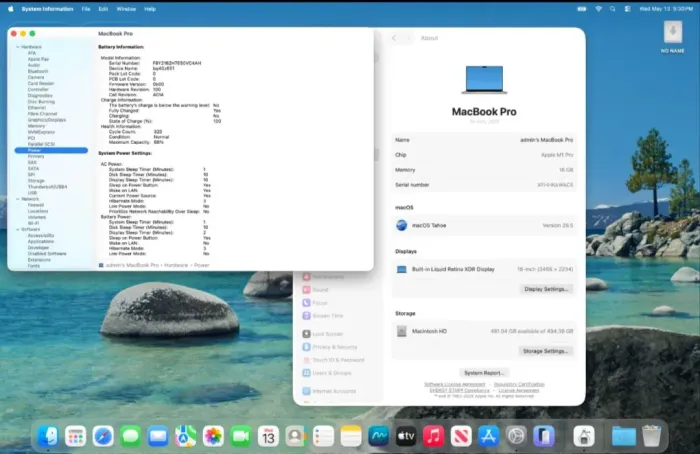Open Notes from the Dock
The image size is (700, 454).
[351, 436]
